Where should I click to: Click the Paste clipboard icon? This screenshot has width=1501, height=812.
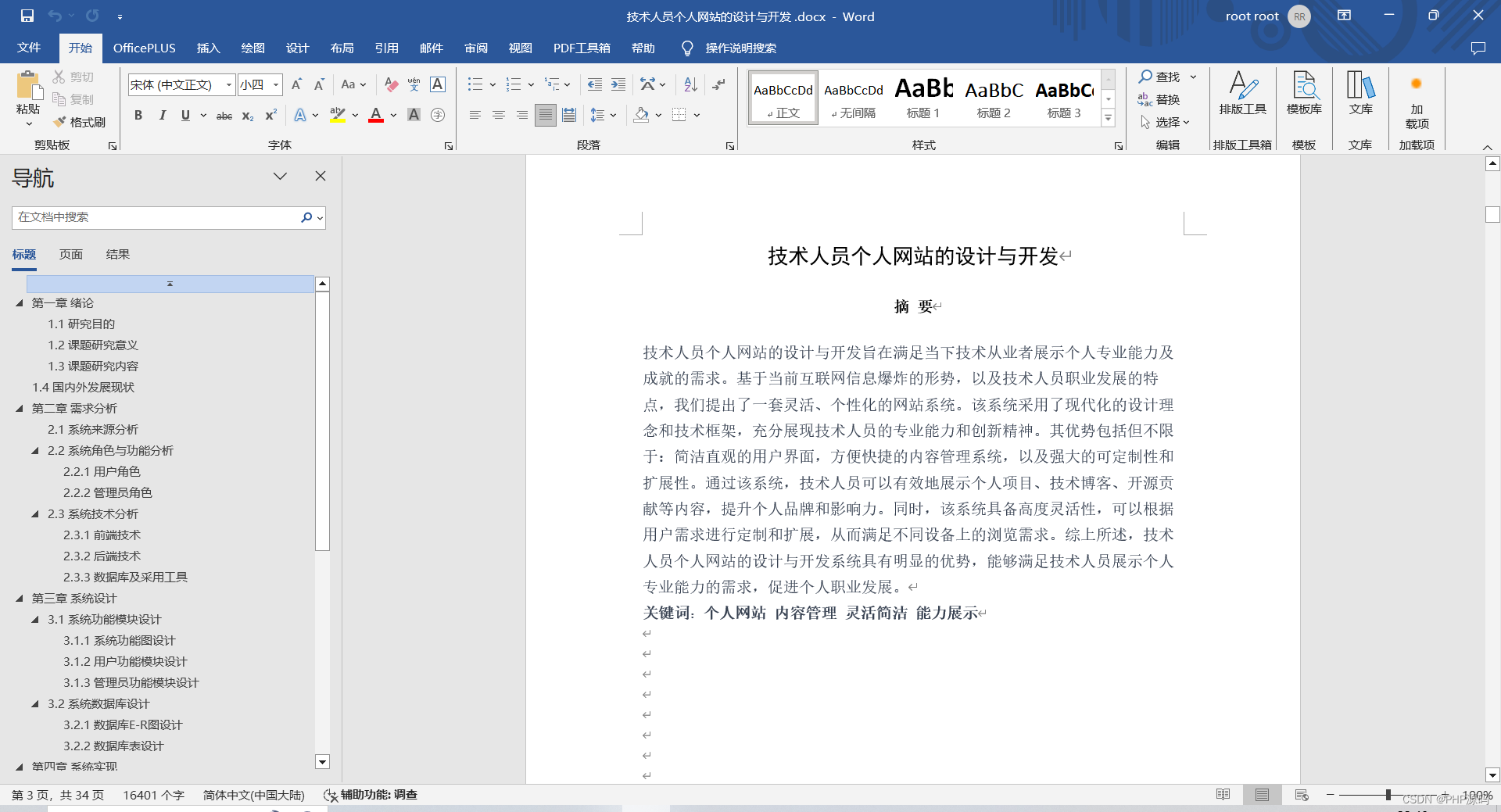point(28,85)
